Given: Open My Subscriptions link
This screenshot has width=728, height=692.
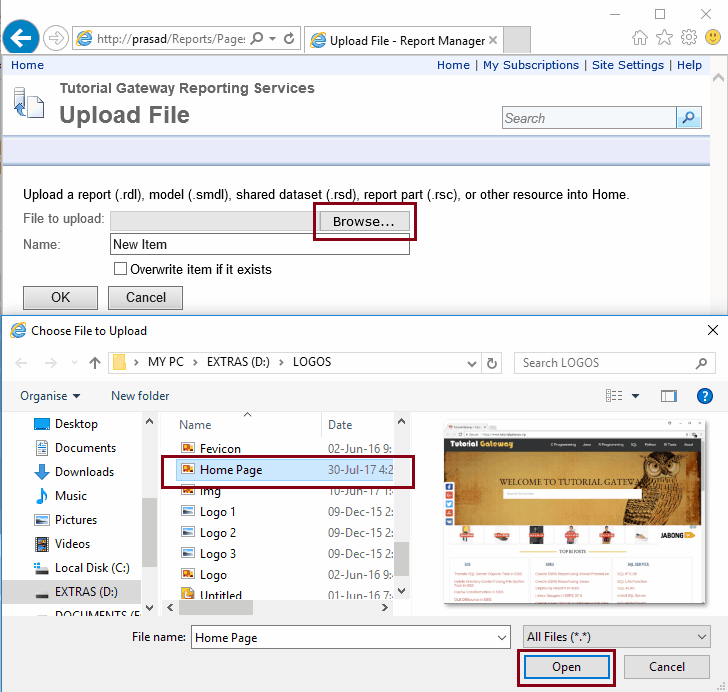Looking at the screenshot, I should (x=531, y=65).
